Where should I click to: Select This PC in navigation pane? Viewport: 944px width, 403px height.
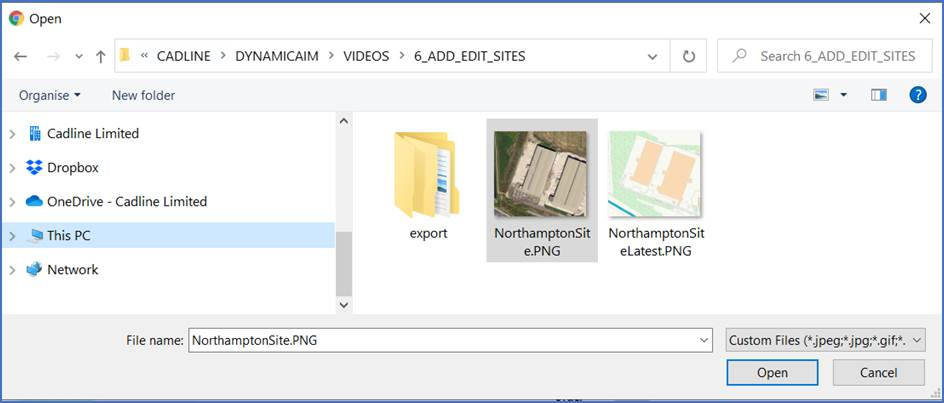69,236
